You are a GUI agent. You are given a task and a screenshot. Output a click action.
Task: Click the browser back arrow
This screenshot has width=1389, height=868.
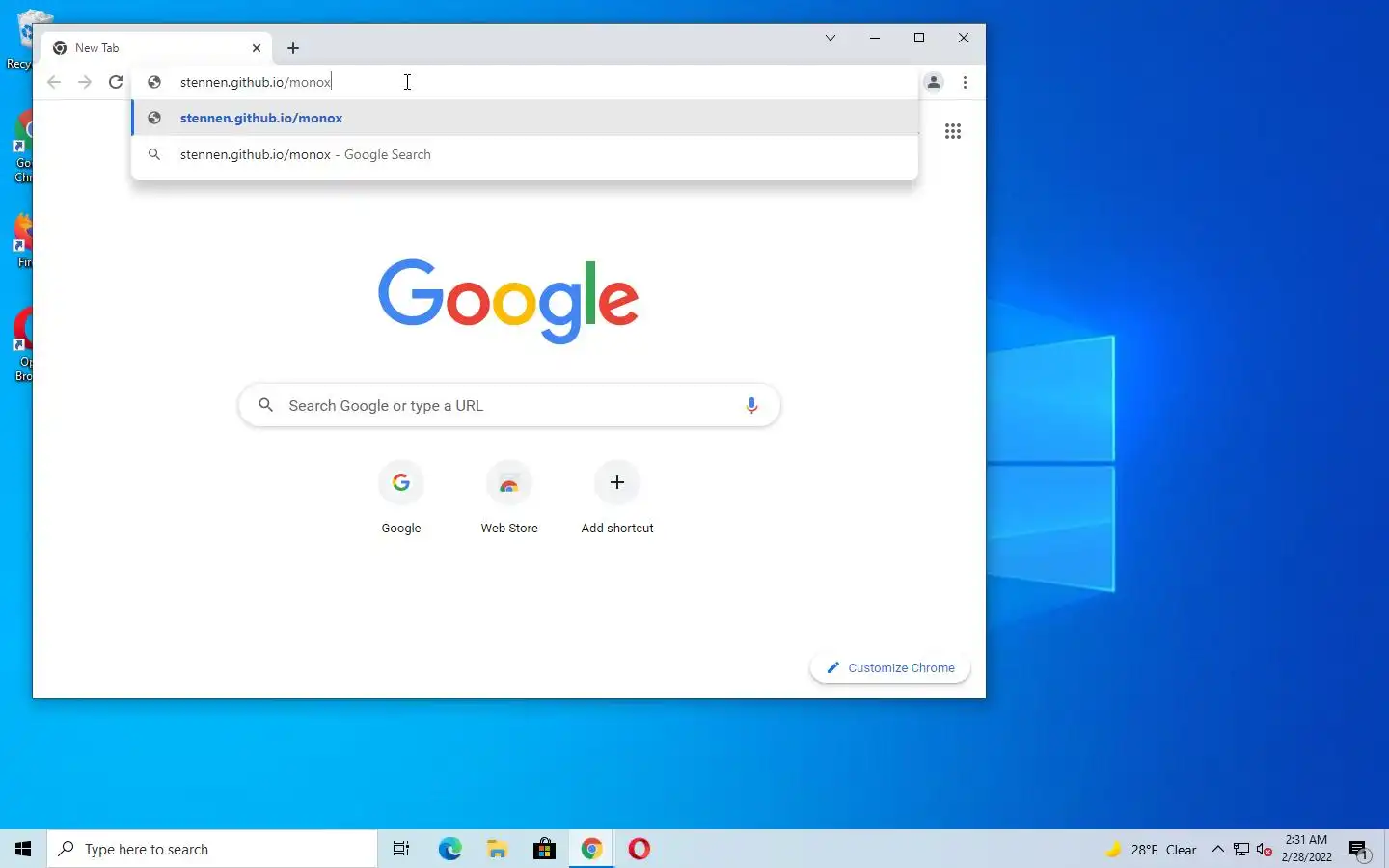tap(54, 82)
